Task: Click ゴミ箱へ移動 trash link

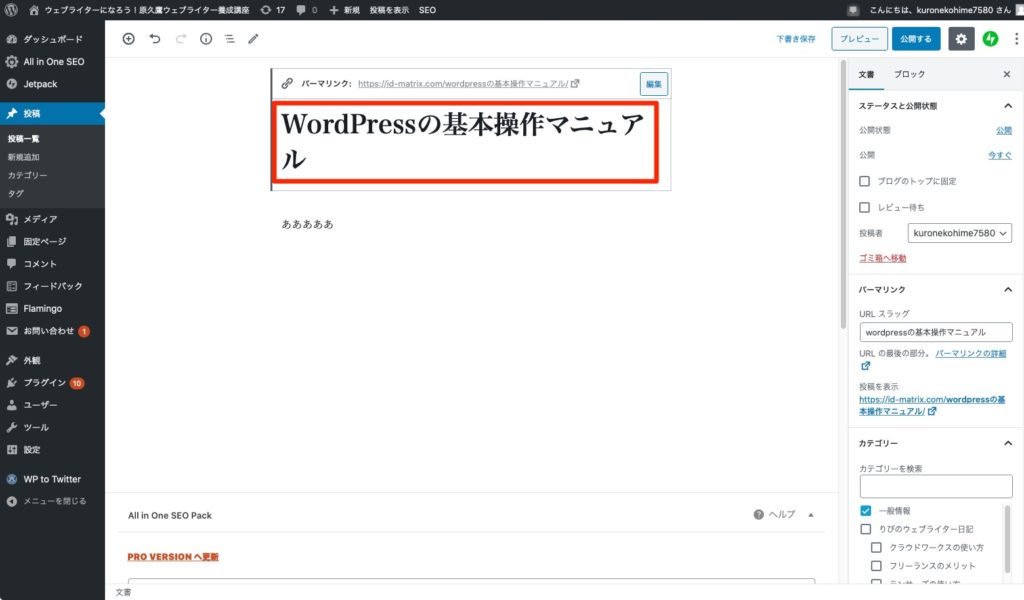Action: pos(882,258)
